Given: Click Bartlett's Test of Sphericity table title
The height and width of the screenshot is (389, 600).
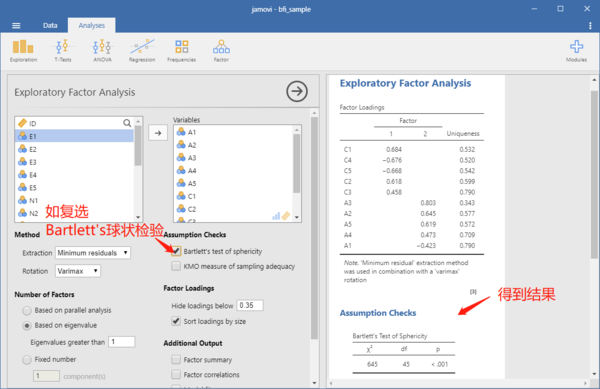Looking at the screenshot, I should [x=390, y=336].
